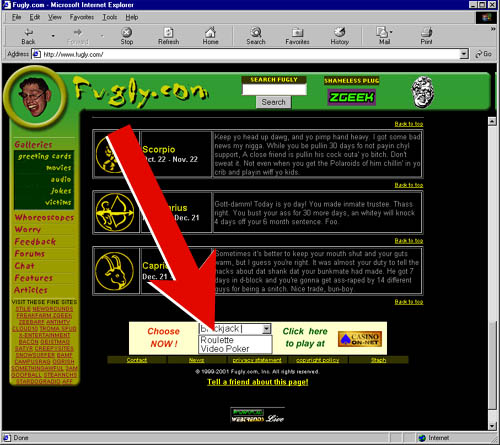Open the Mail toolbar icon
500x445 pixels.
(x=382, y=32)
